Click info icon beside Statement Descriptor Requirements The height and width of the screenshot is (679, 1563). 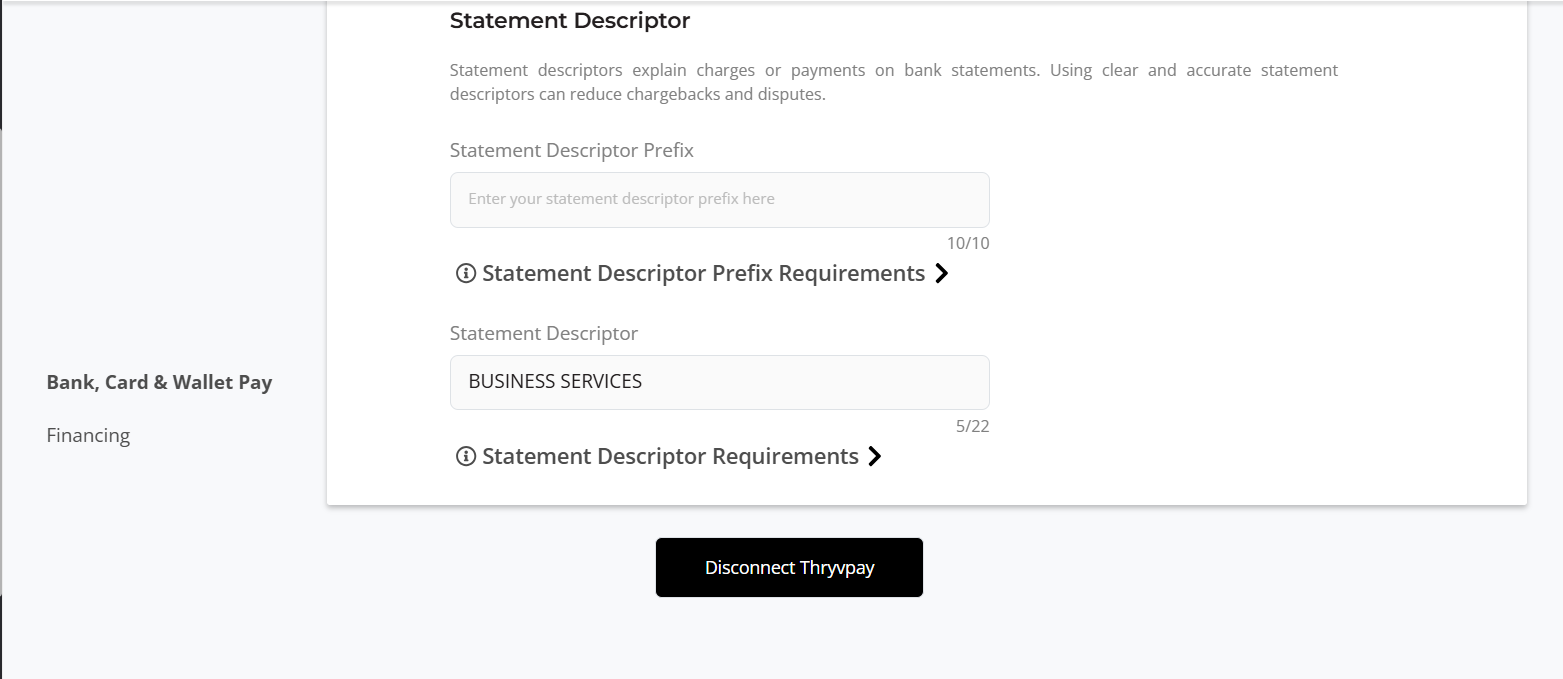[x=465, y=456]
